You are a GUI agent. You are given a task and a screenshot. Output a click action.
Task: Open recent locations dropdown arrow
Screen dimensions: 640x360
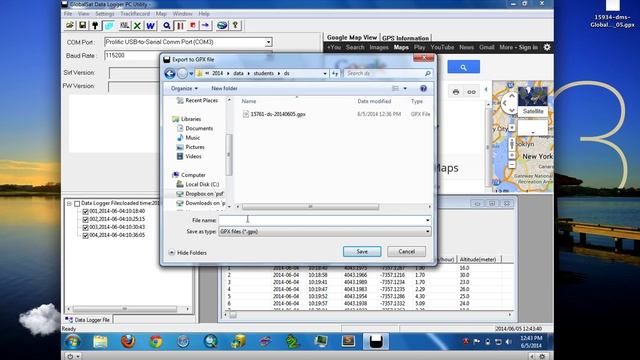click(x=191, y=73)
